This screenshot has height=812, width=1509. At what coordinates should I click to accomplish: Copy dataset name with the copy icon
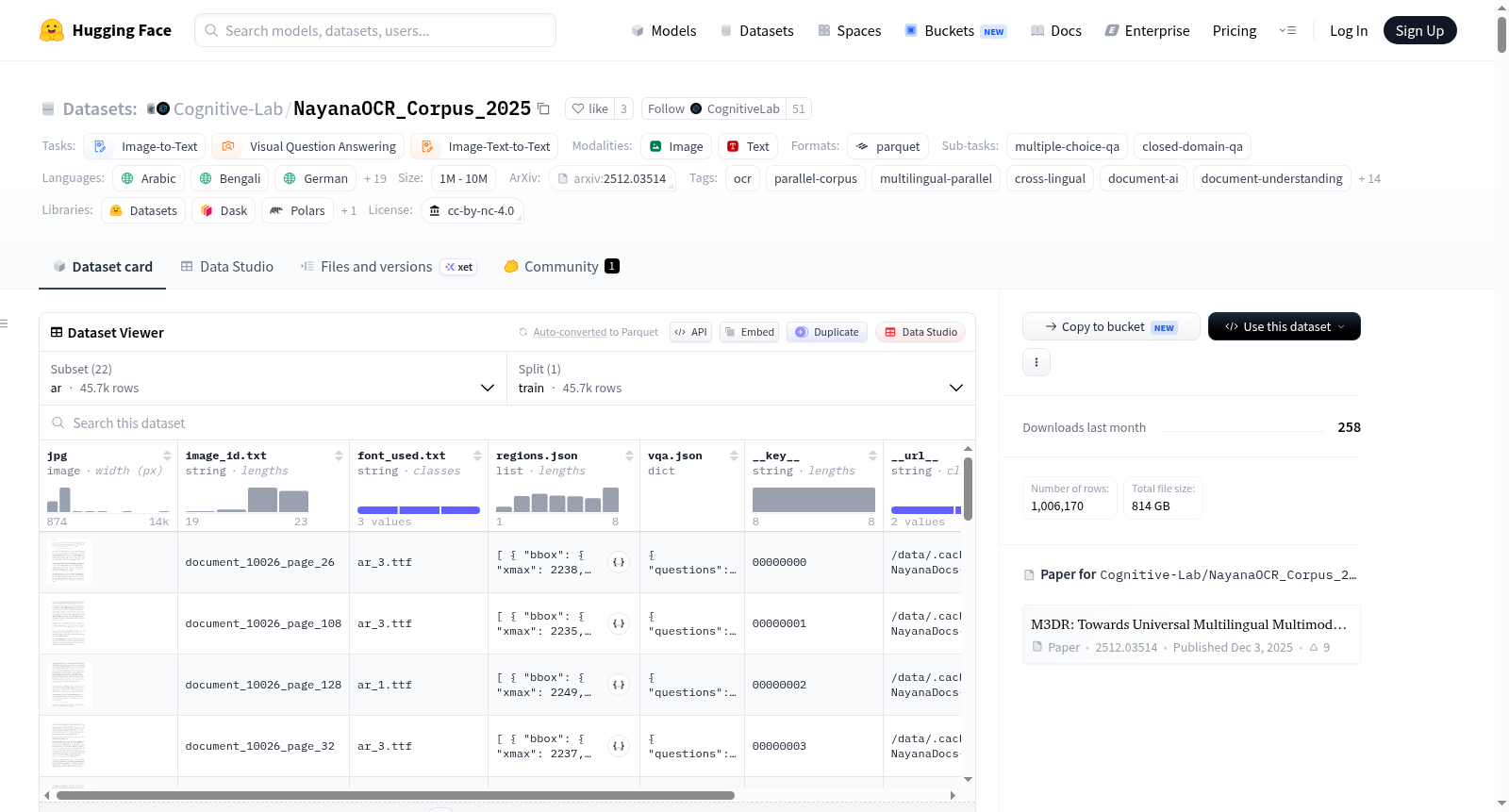click(x=543, y=108)
